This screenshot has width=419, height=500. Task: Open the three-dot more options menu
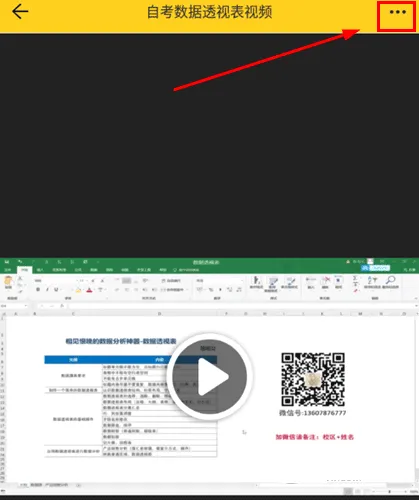click(x=397, y=12)
